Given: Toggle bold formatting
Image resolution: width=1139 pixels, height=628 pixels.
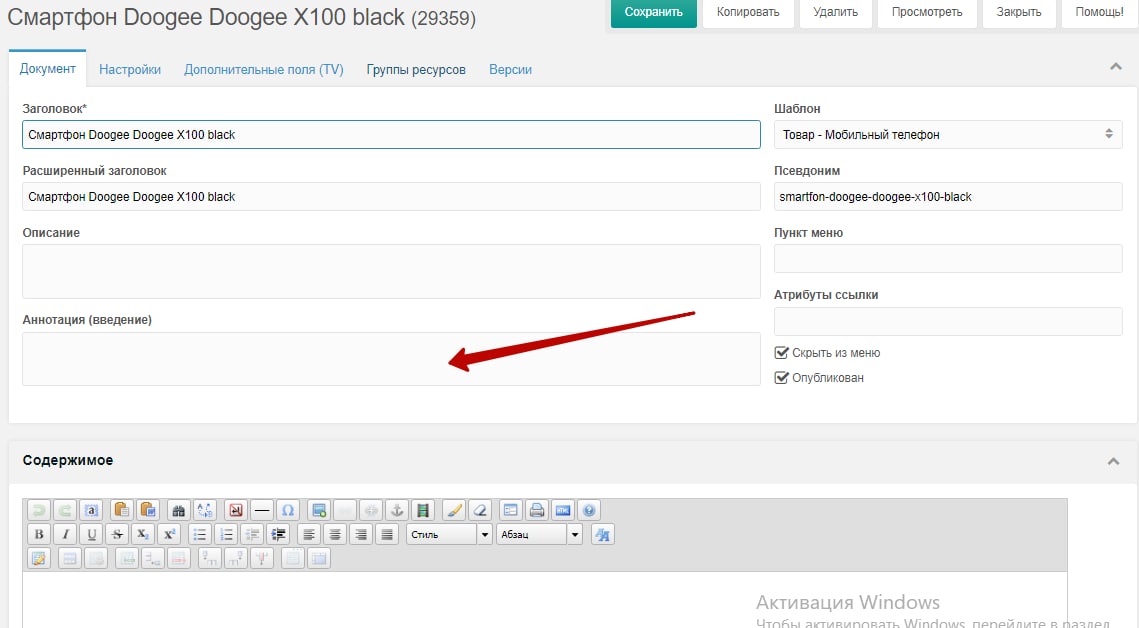Looking at the screenshot, I should pyautogui.click(x=39, y=534).
